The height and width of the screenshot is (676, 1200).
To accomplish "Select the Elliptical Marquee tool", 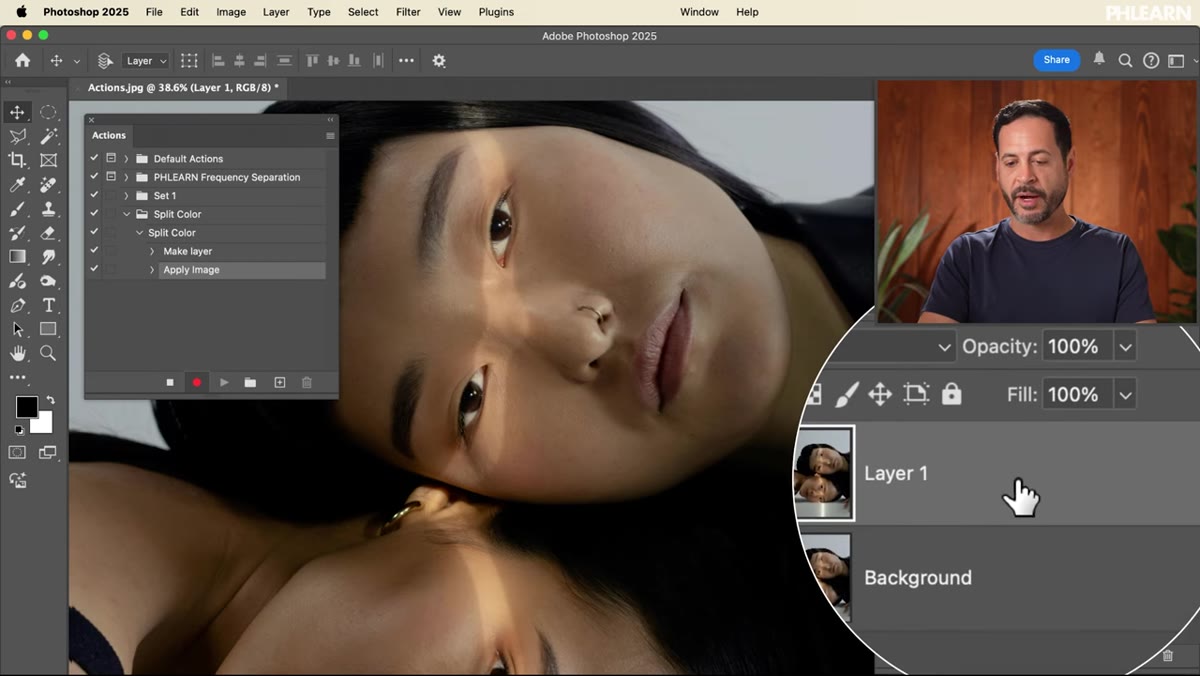I will pos(48,112).
